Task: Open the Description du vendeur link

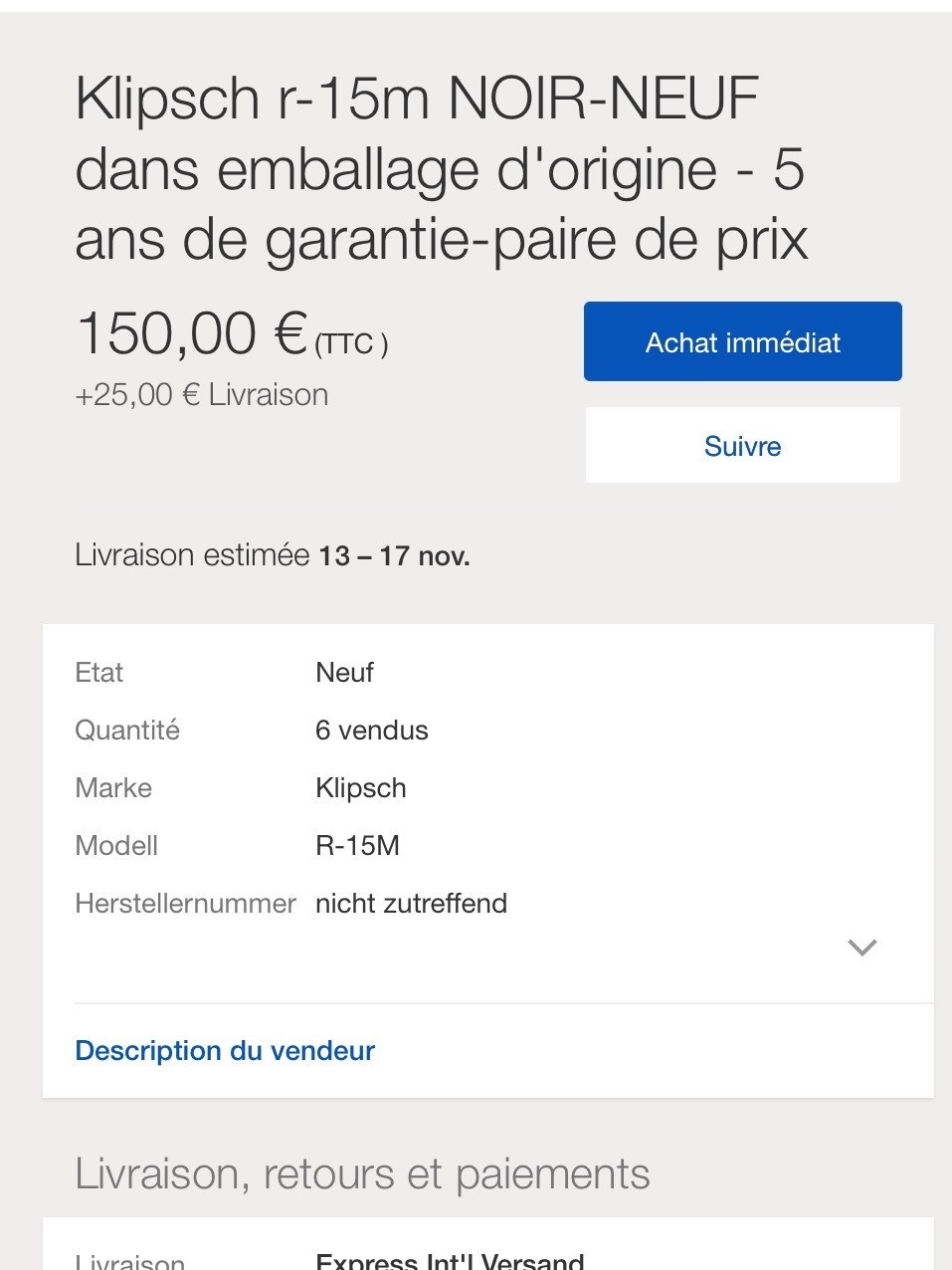Action: pos(225,1051)
